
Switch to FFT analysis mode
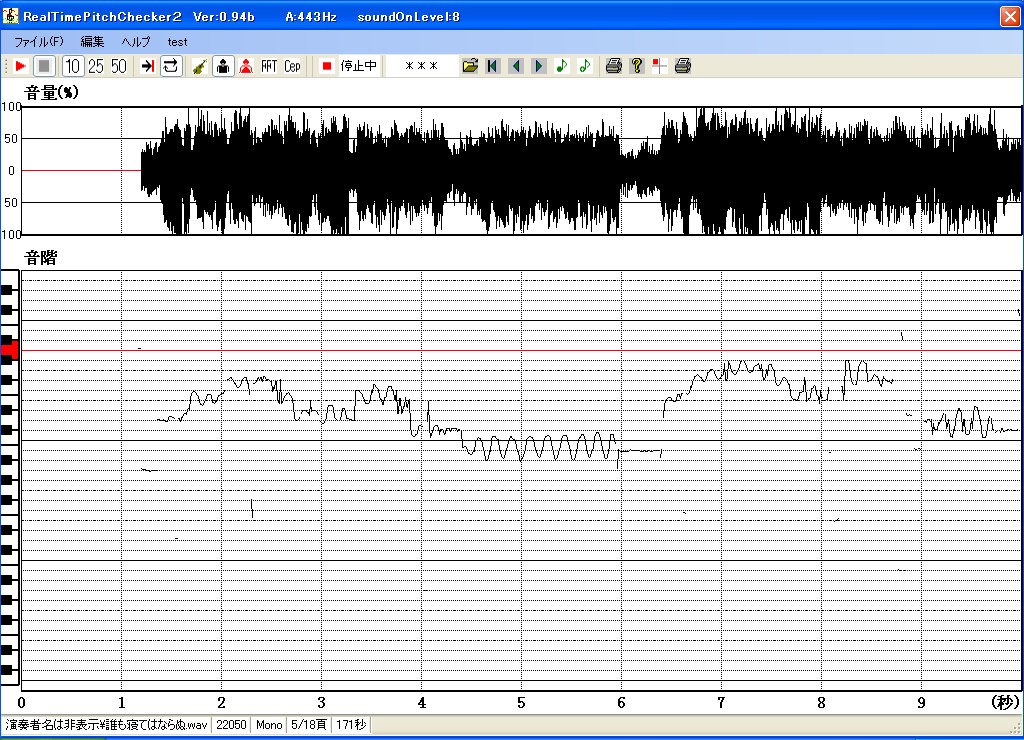tap(269, 66)
